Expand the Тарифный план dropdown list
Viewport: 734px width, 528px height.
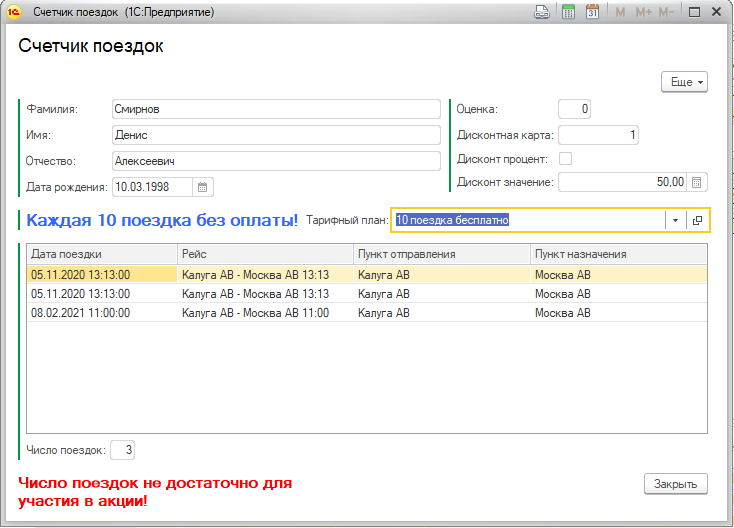tap(675, 220)
